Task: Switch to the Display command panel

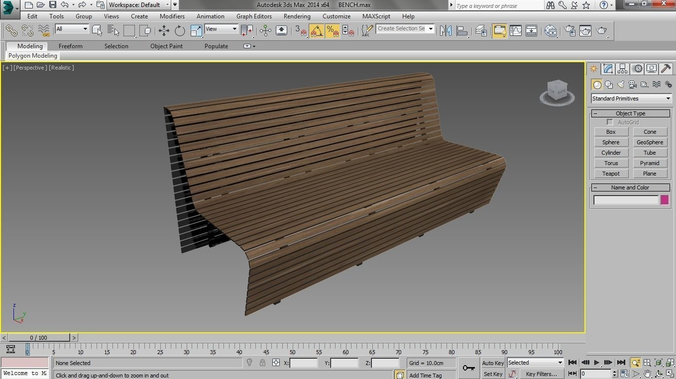Action: point(651,69)
